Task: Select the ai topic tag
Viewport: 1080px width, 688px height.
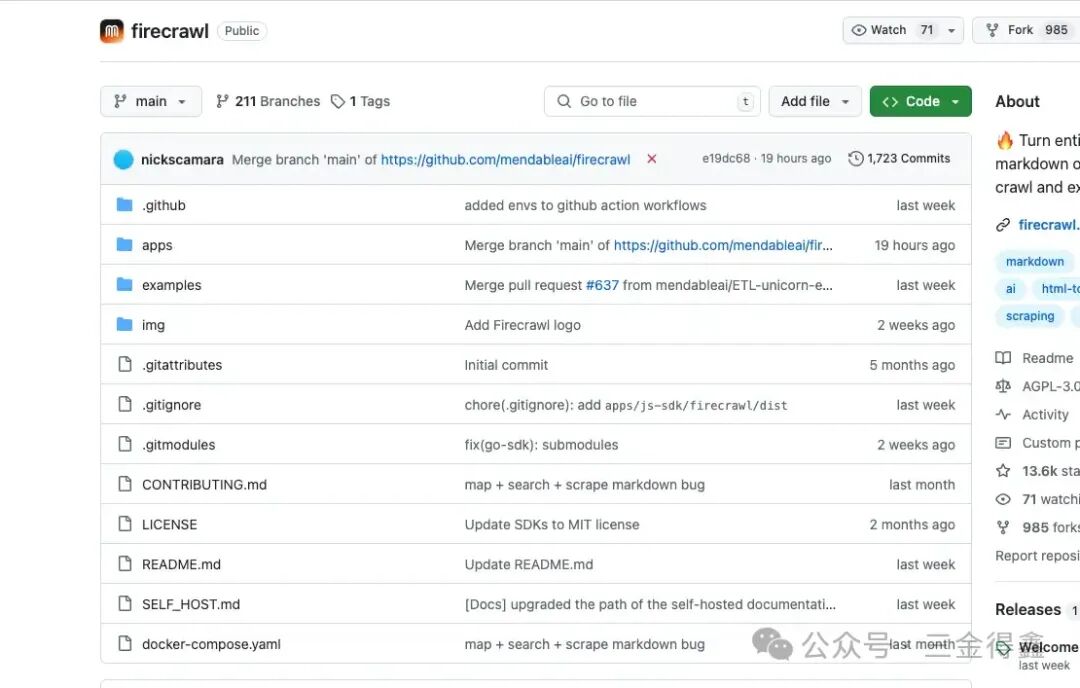Action: pos(1010,289)
